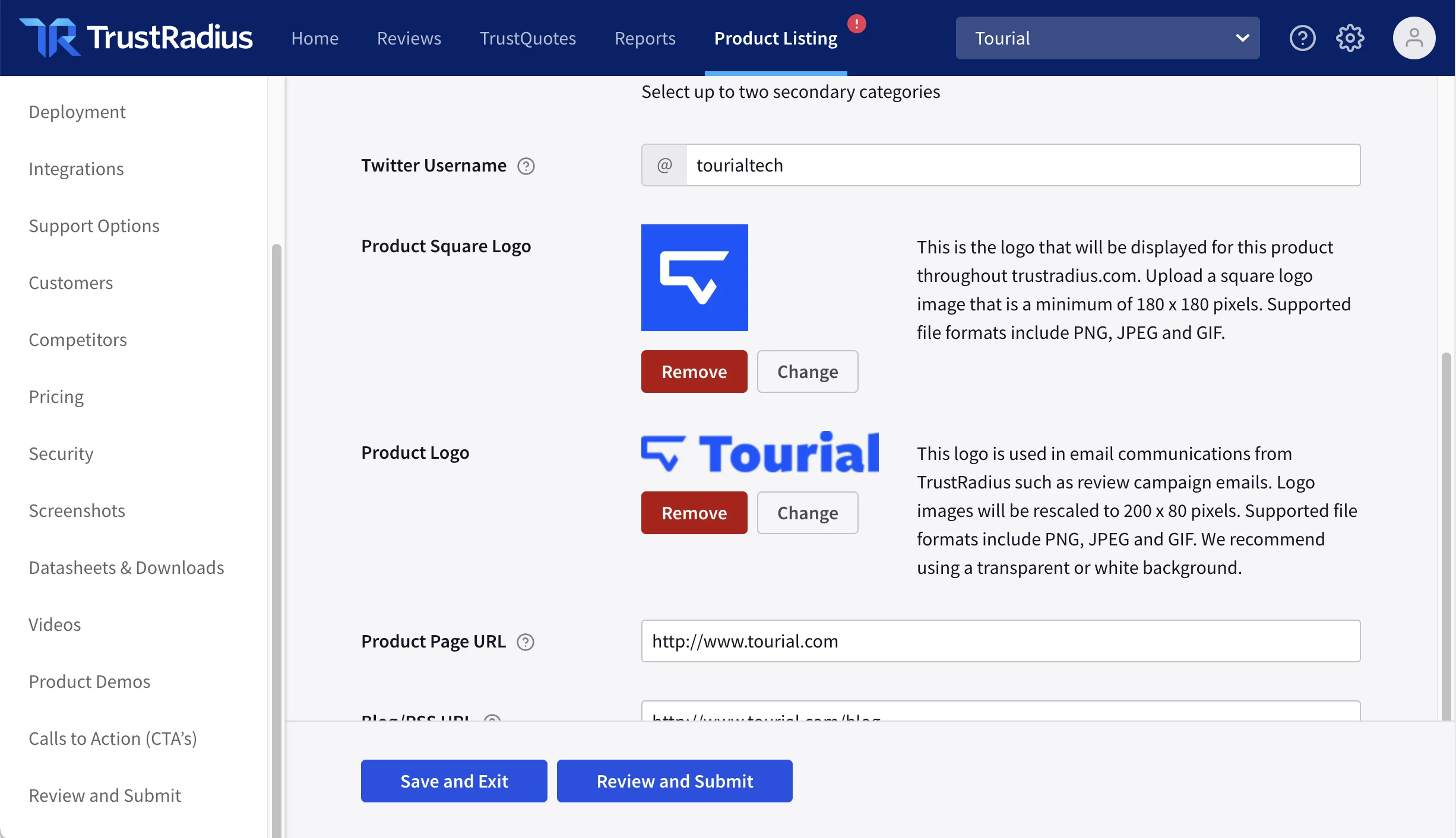This screenshot has height=838, width=1456.
Task: Click the red alert badge on Product Listing
Action: 856,24
